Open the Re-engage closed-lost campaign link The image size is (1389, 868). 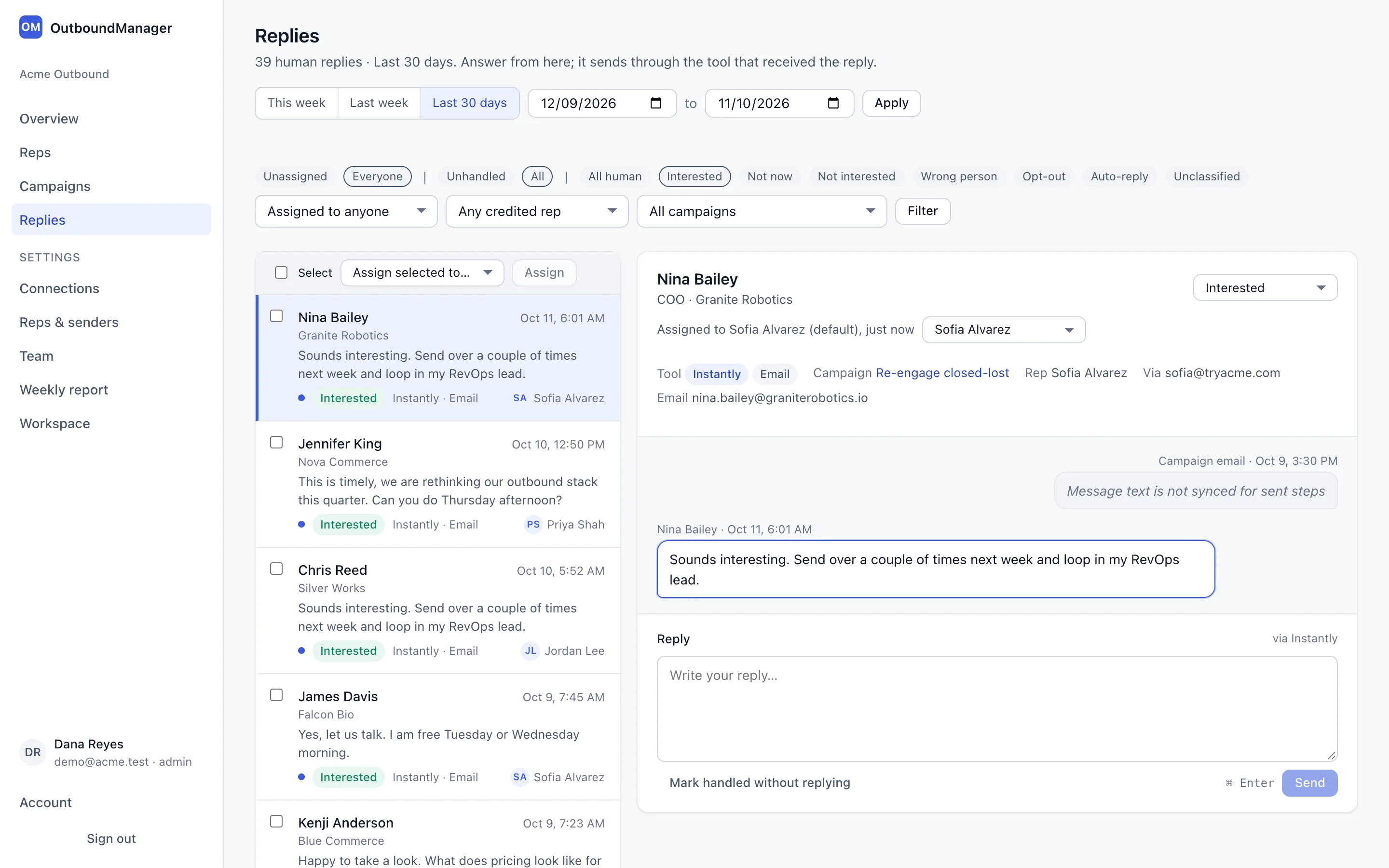(942, 373)
